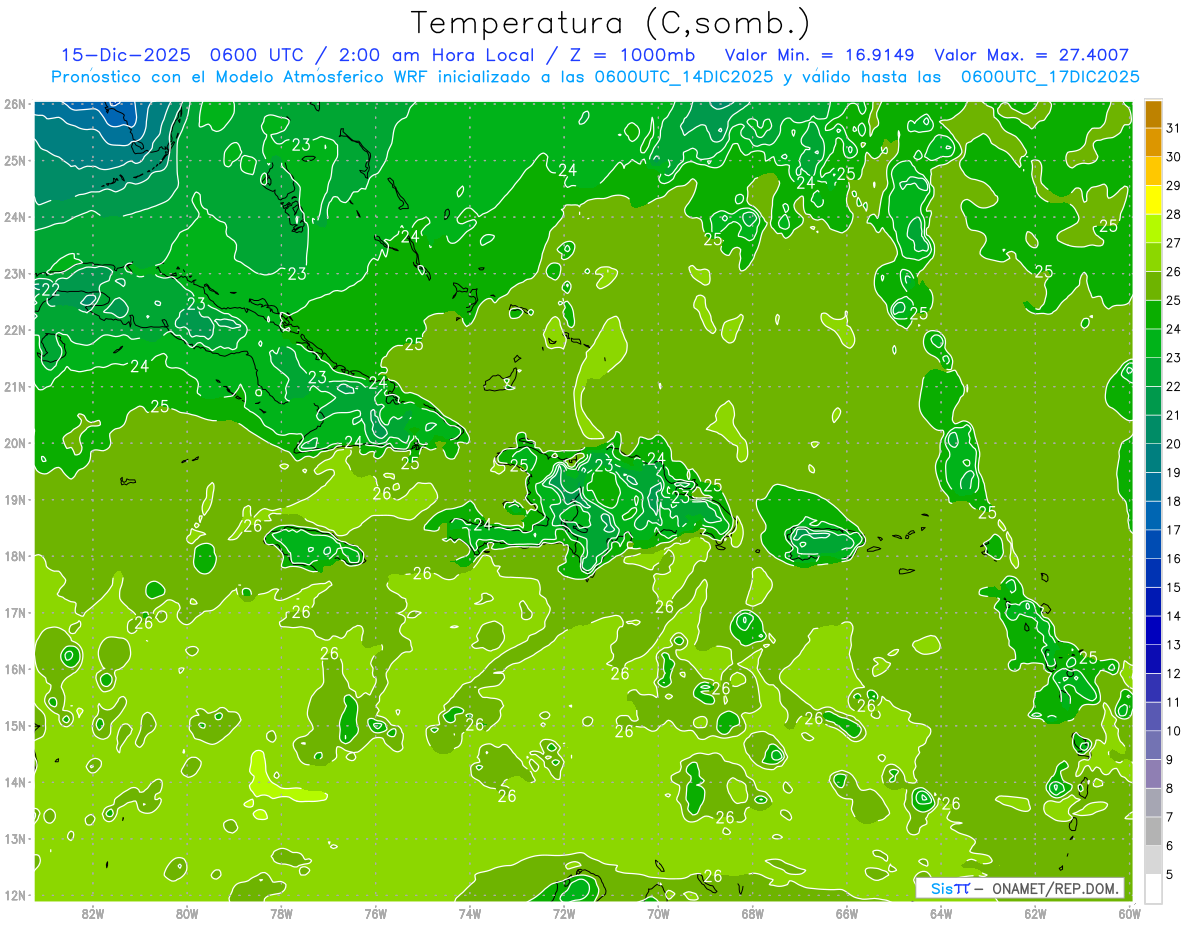Pick the legend swatch between 24 and 25
Screen dimensions: 1200x927
click(x=1153, y=314)
